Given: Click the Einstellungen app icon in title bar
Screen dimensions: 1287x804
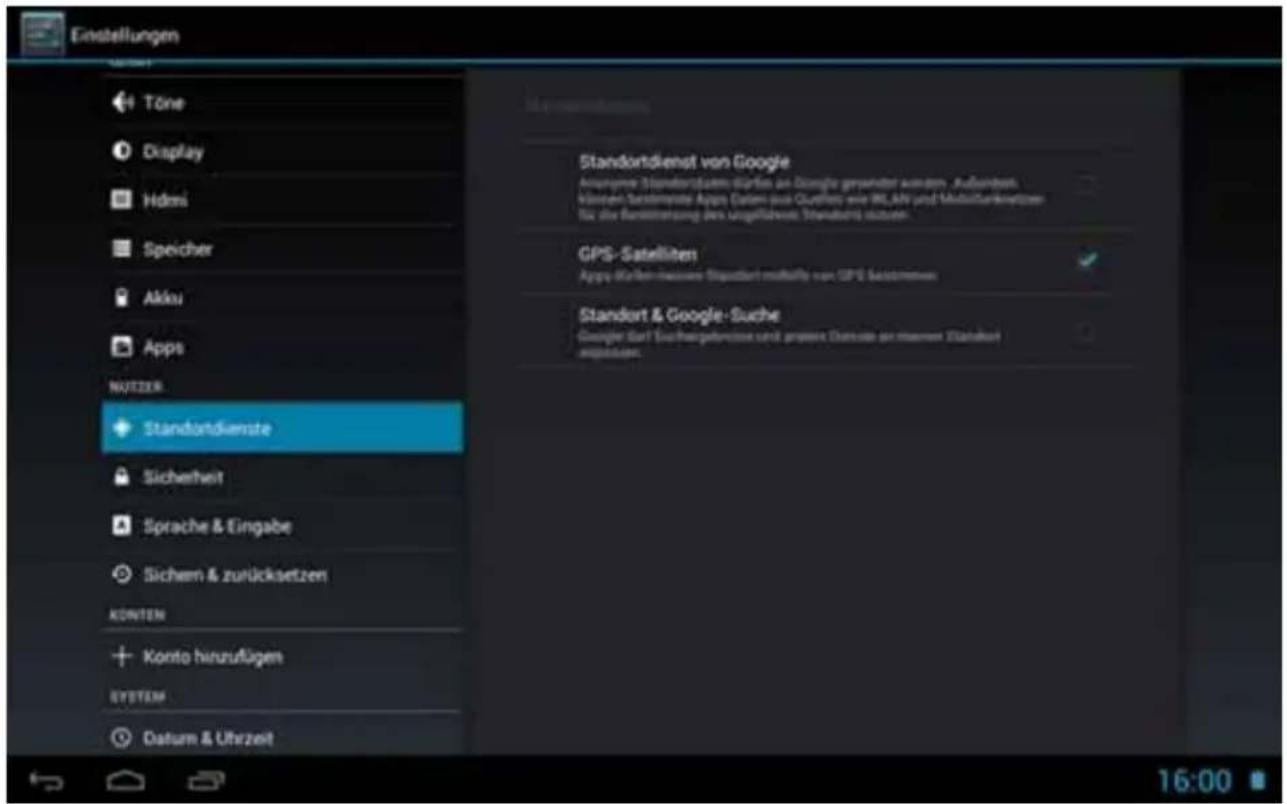Looking at the screenshot, I should tap(41, 35).
